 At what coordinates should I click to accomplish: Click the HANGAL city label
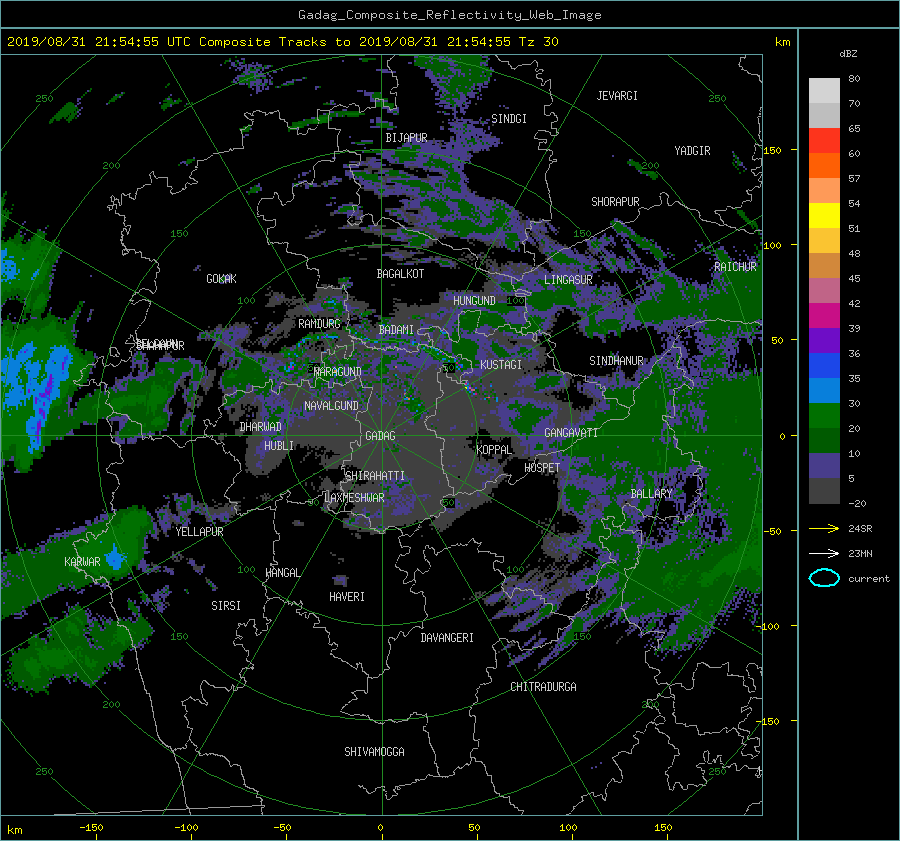point(282,573)
